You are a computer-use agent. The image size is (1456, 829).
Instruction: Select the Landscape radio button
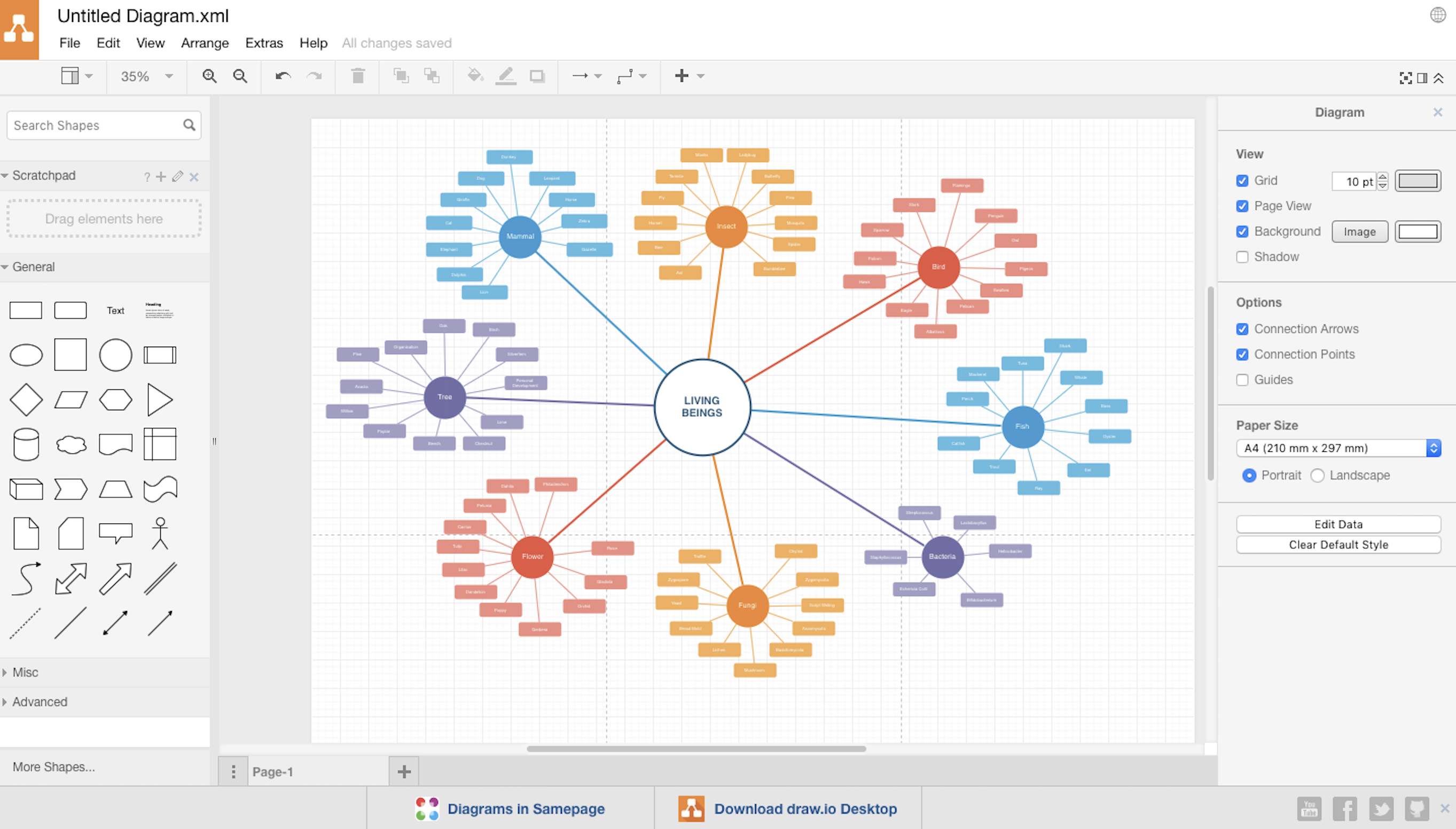(1317, 475)
